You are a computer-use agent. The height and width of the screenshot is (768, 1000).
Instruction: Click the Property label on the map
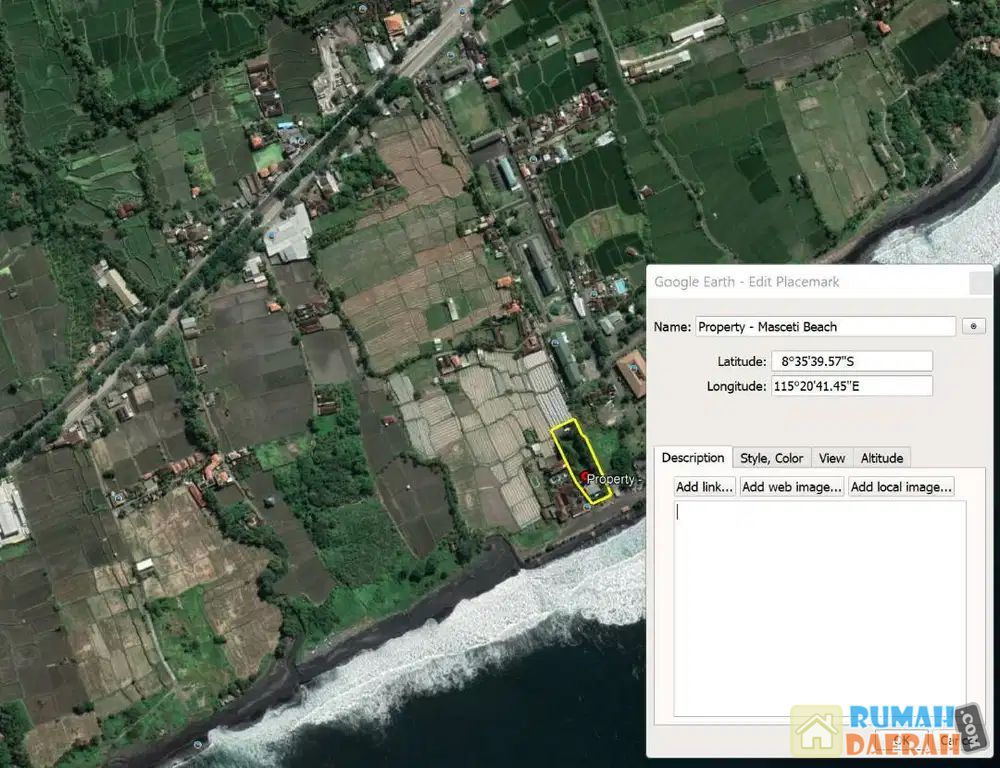point(610,480)
